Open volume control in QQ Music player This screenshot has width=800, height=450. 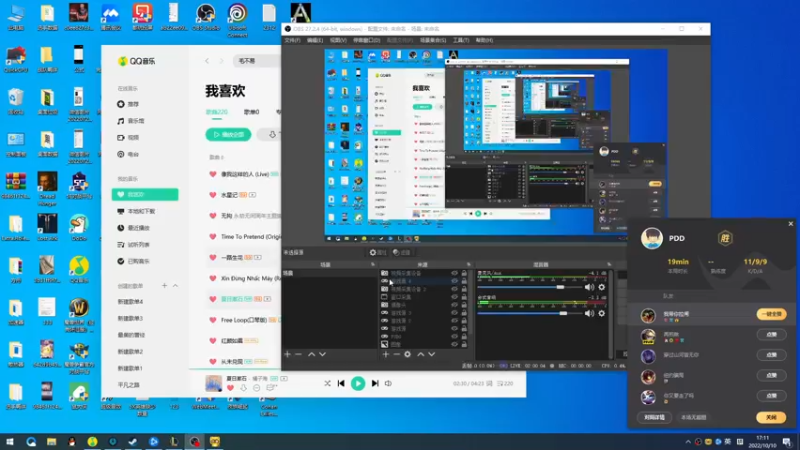(x=388, y=383)
